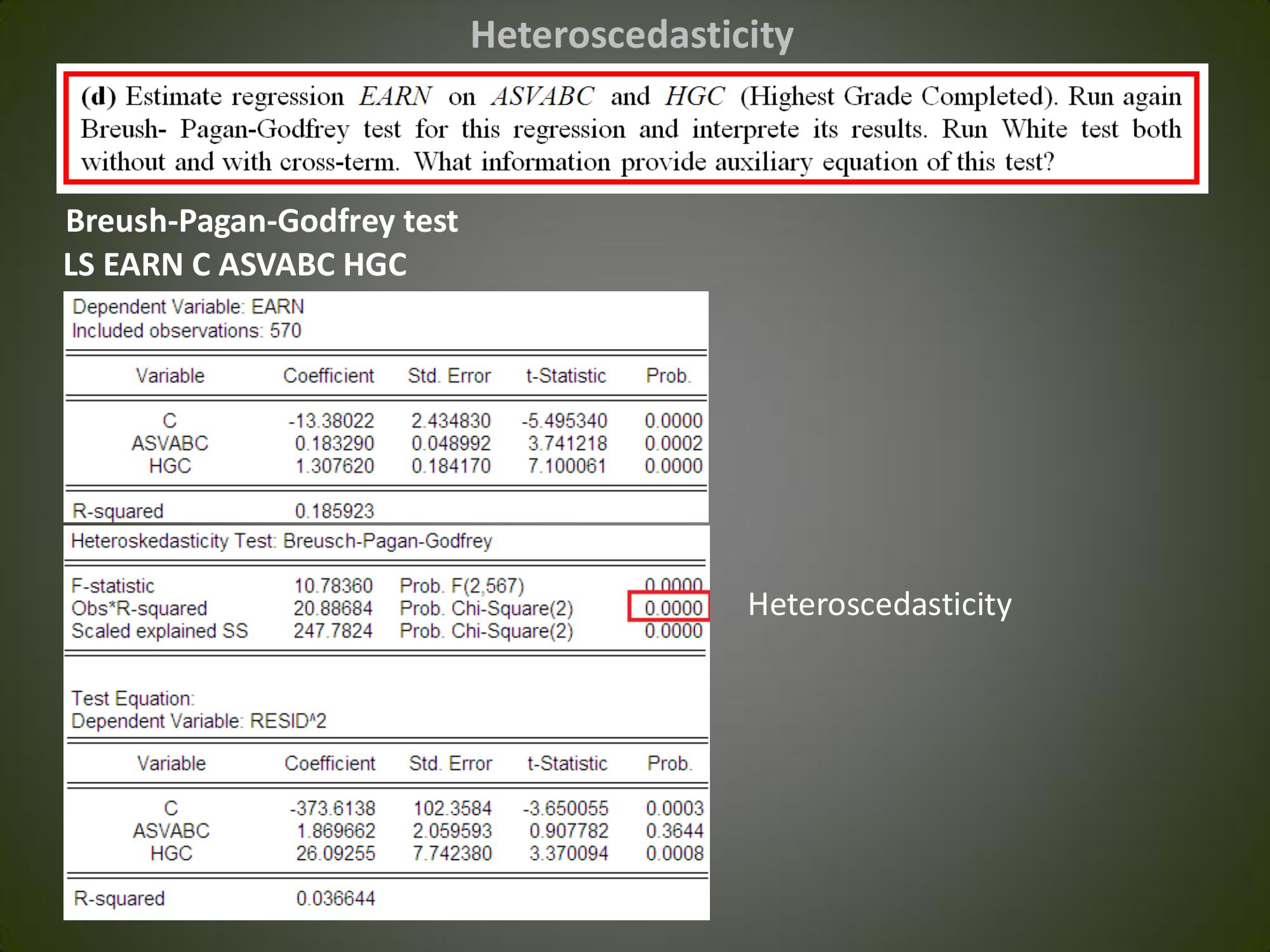This screenshot has height=952, width=1270.
Task: Click the Obs*R-squared value 20.88684
Action: [333, 608]
